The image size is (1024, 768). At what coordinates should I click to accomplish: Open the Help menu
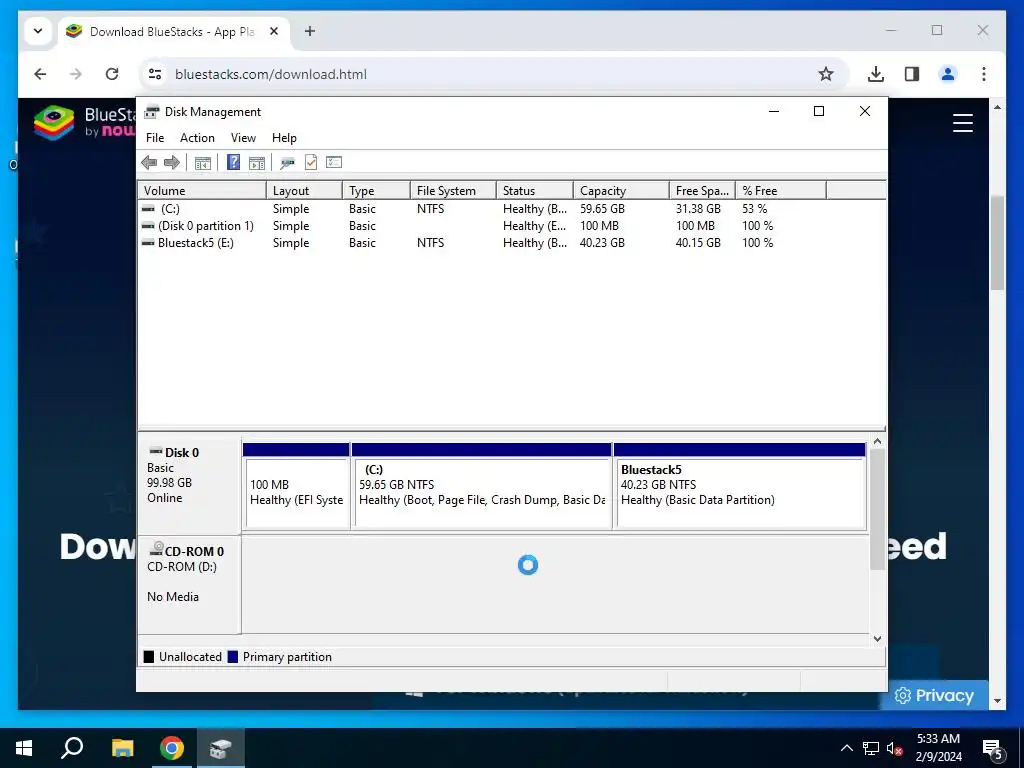pyautogui.click(x=284, y=138)
